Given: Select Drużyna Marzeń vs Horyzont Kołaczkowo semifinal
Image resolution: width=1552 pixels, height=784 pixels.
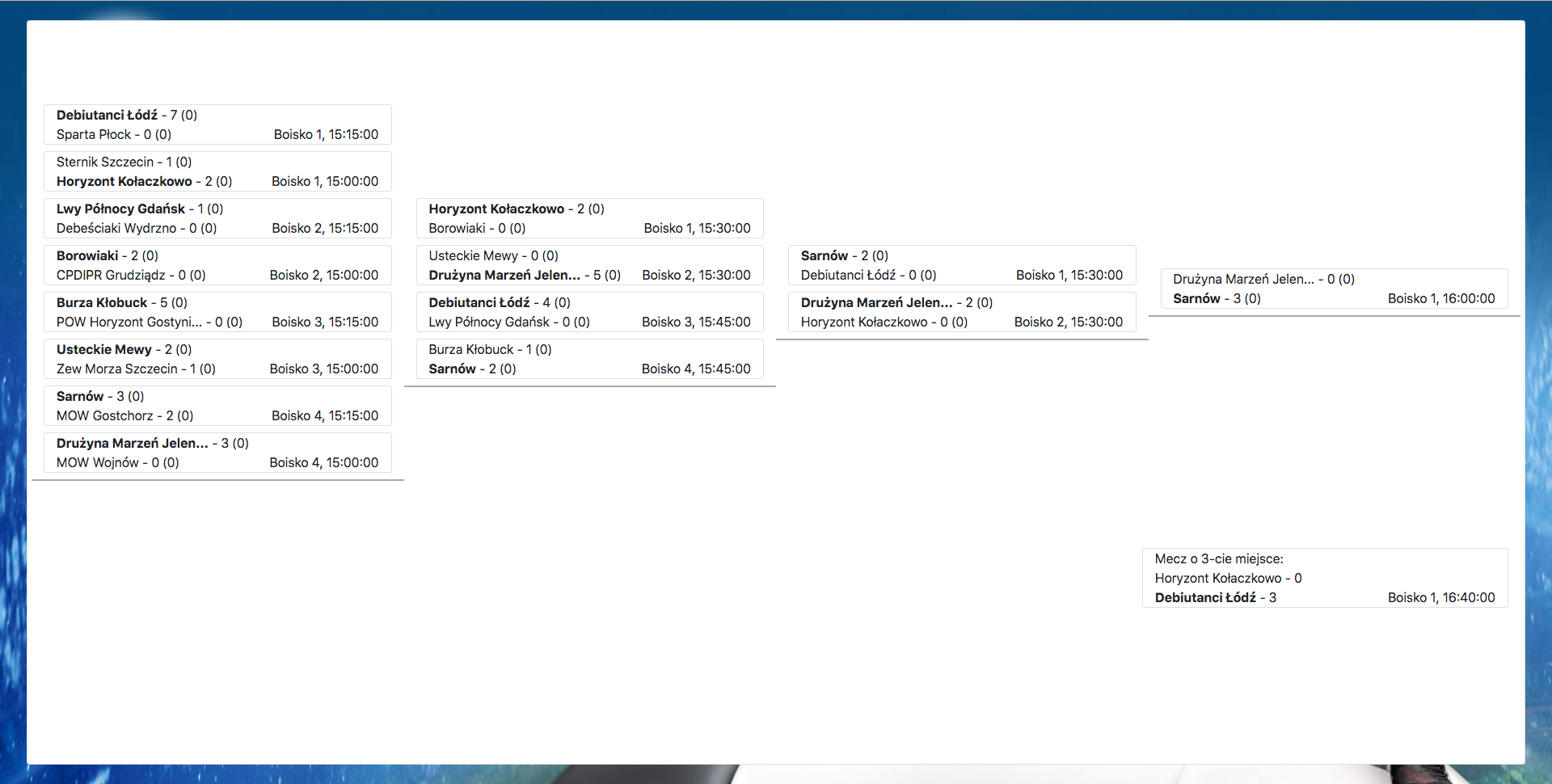Looking at the screenshot, I should (x=961, y=312).
